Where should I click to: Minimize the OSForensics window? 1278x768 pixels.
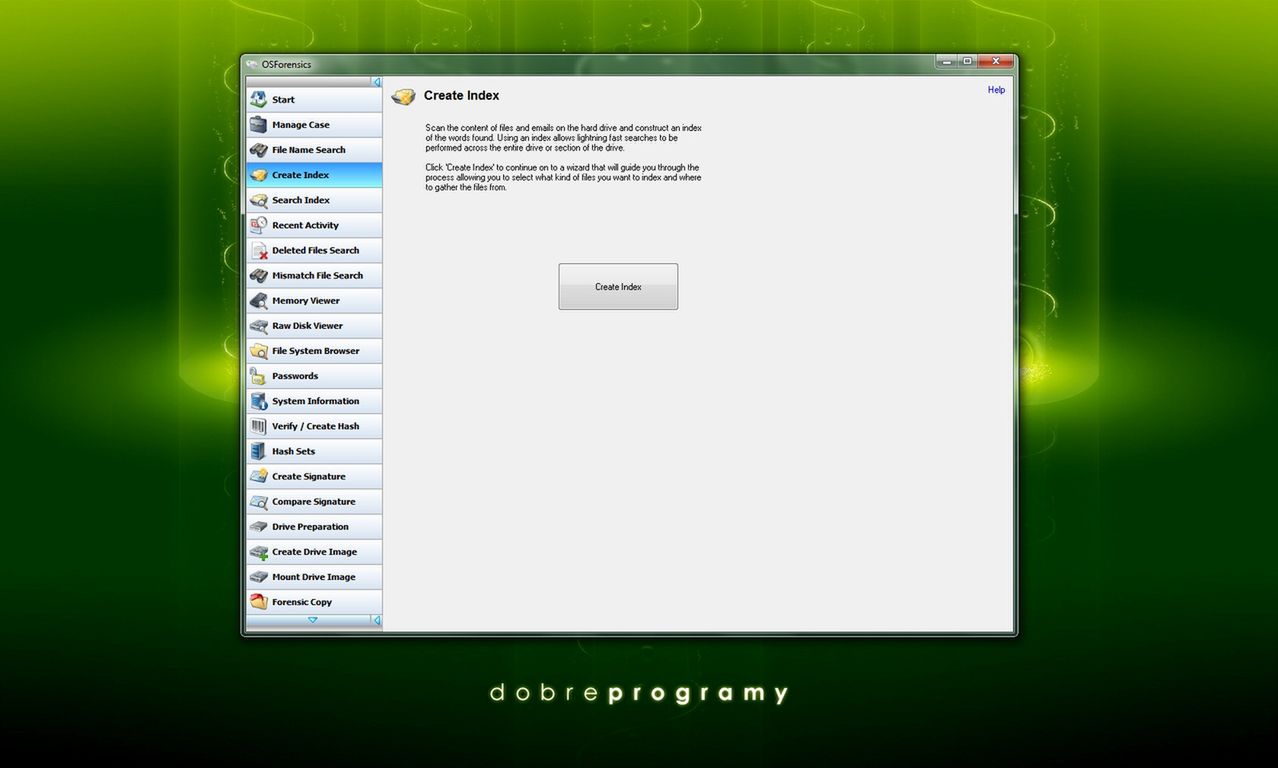point(946,61)
